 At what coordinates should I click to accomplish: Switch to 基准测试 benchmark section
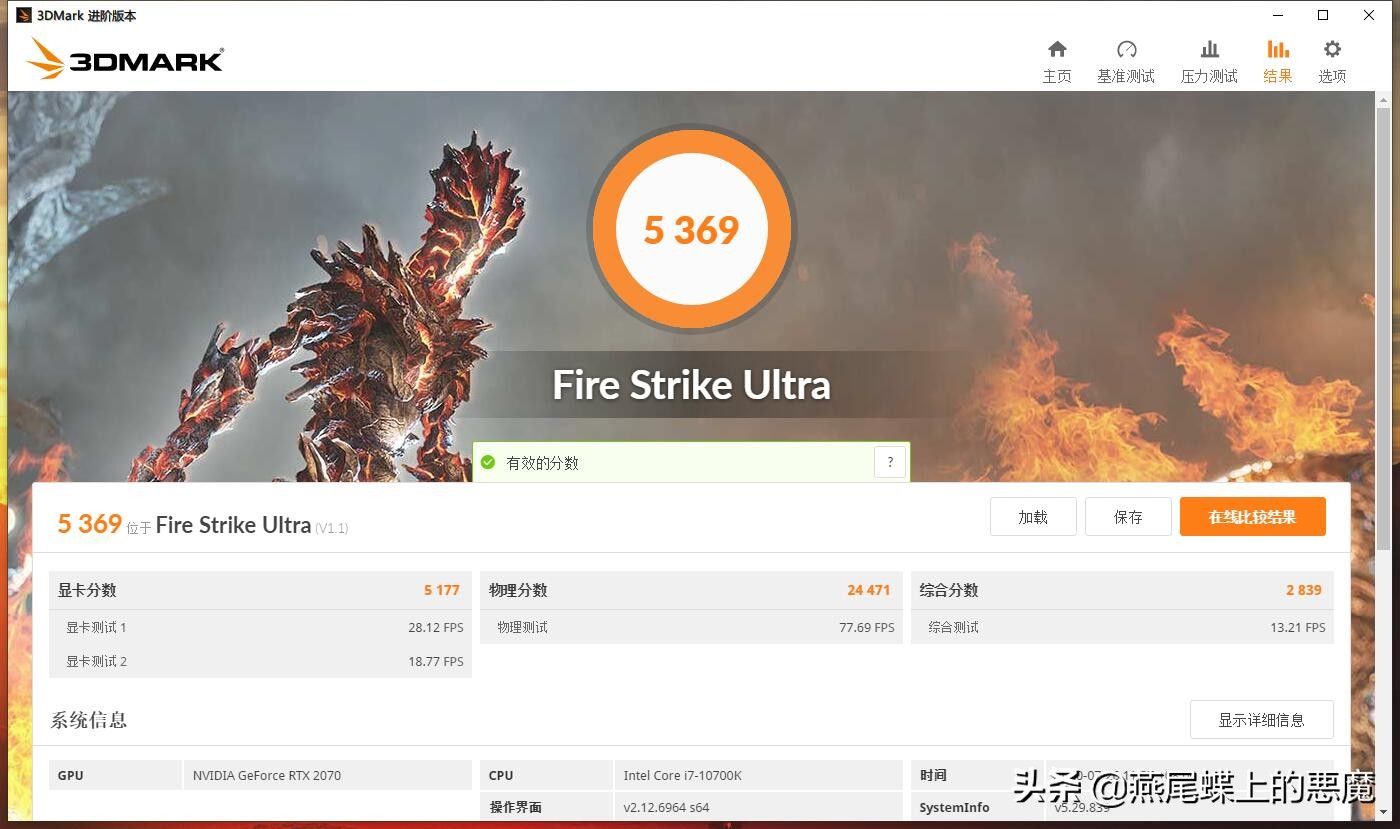coord(1126,58)
